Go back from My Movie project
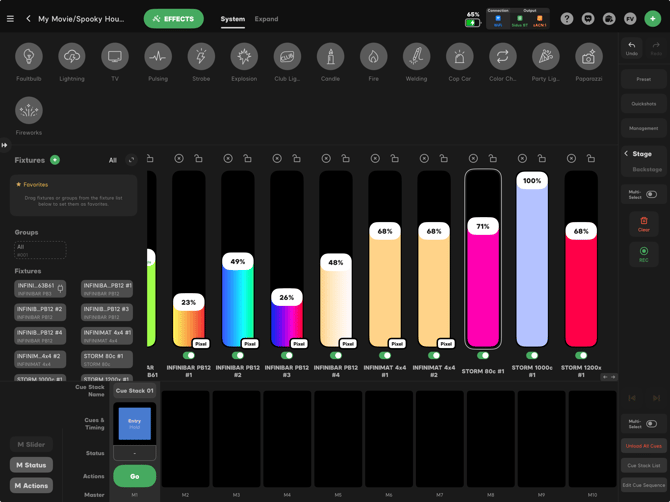Viewport: 670px width, 502px height. pyautogui.click(x=28, y=19)
